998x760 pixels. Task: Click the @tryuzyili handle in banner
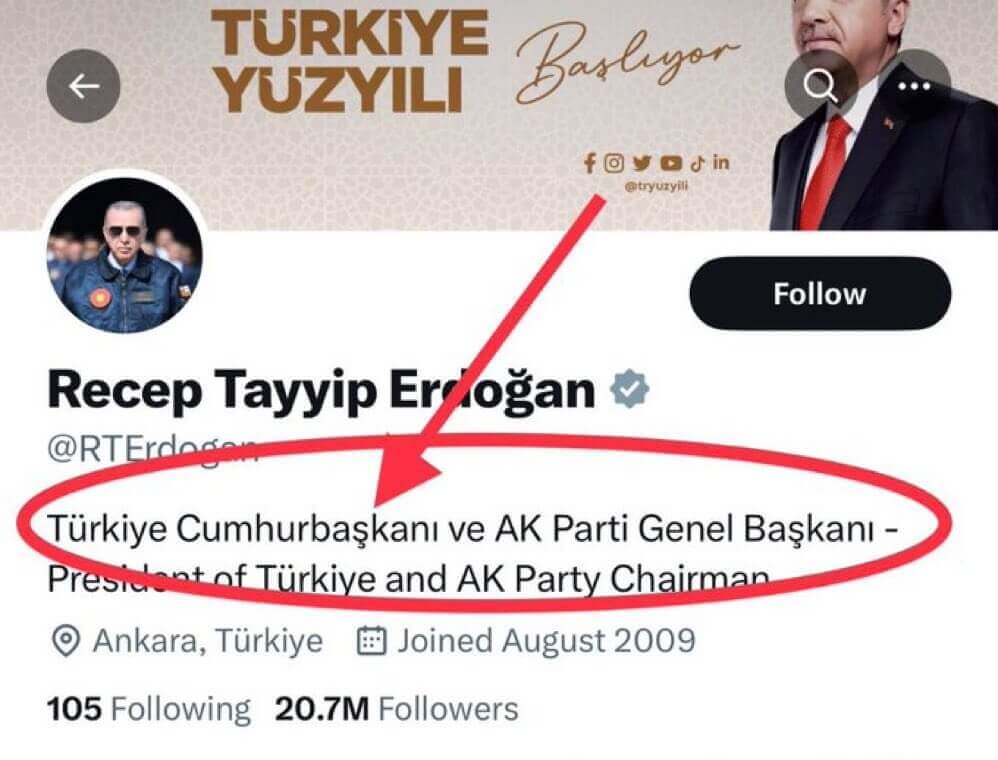pyautogui.click(x=656, y=186)
